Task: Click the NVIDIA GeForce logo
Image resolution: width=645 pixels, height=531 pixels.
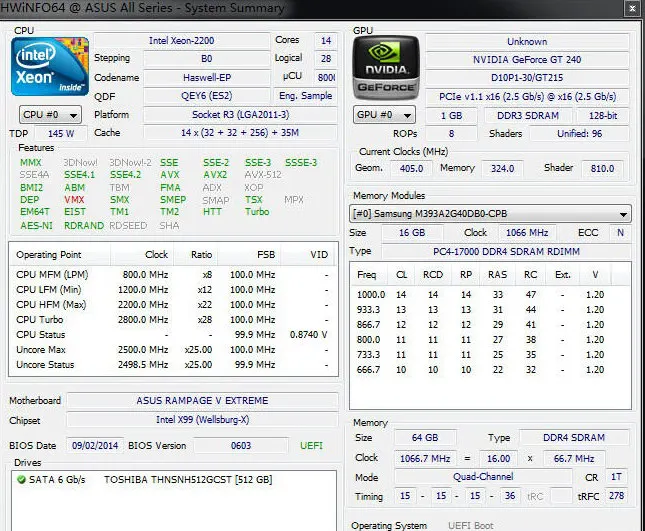Action: pos(385,68)
